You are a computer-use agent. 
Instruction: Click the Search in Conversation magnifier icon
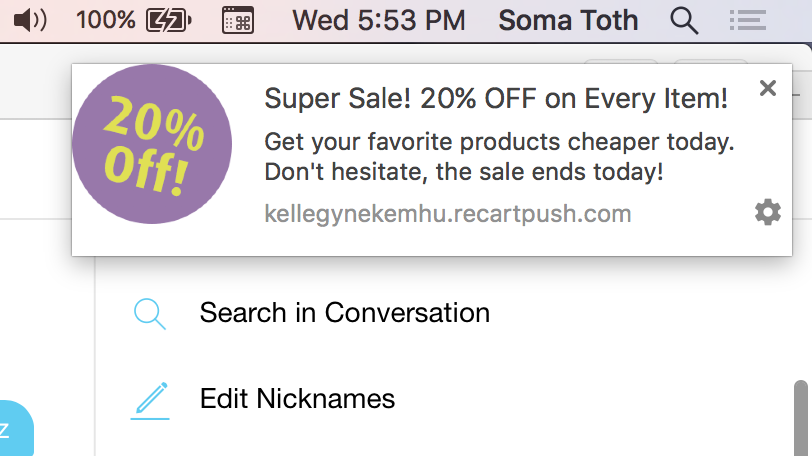pos(150,314)
